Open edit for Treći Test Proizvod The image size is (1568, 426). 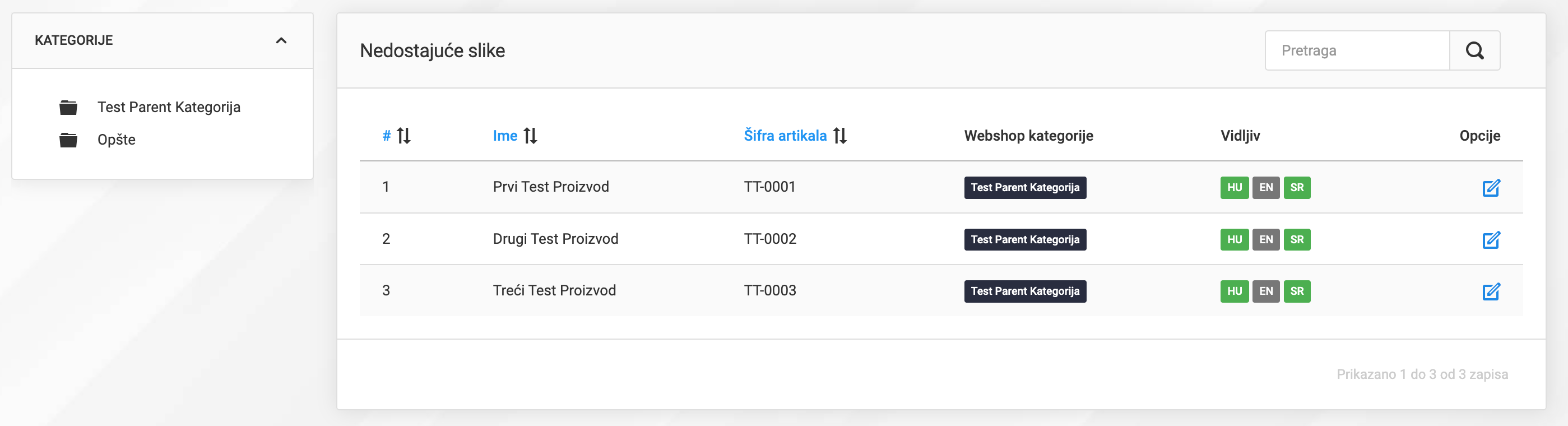1491,291
